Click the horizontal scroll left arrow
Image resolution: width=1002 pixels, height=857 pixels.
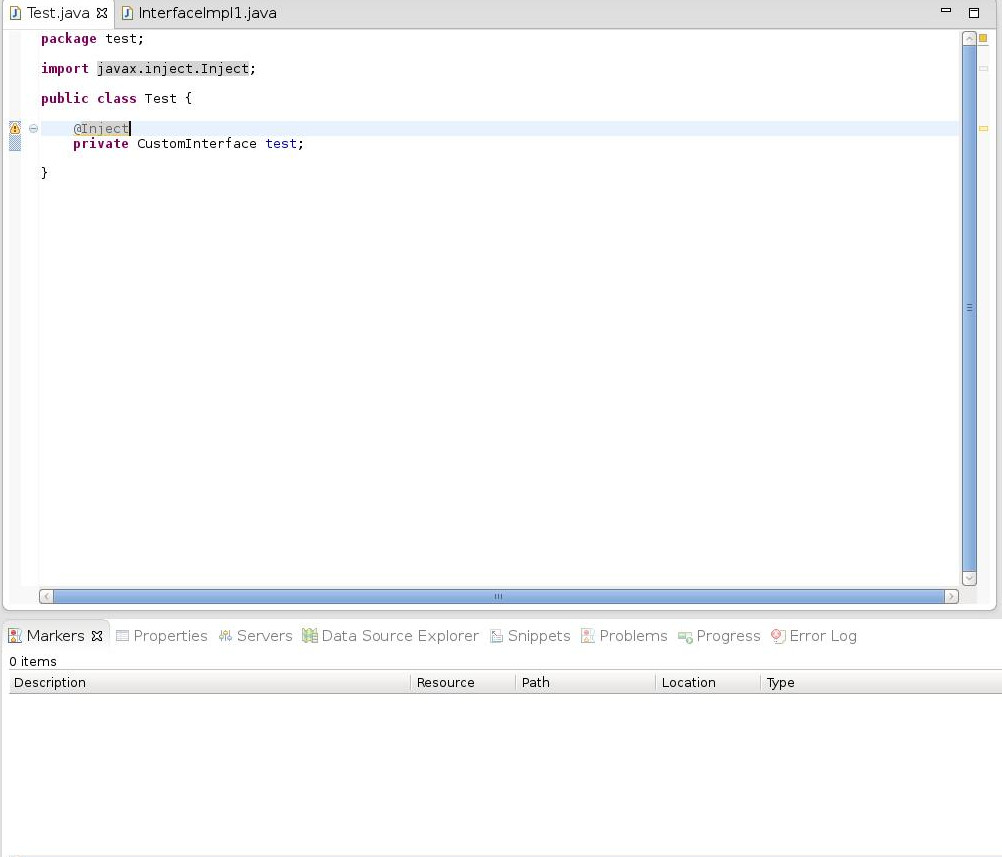[x=46, y=596]
